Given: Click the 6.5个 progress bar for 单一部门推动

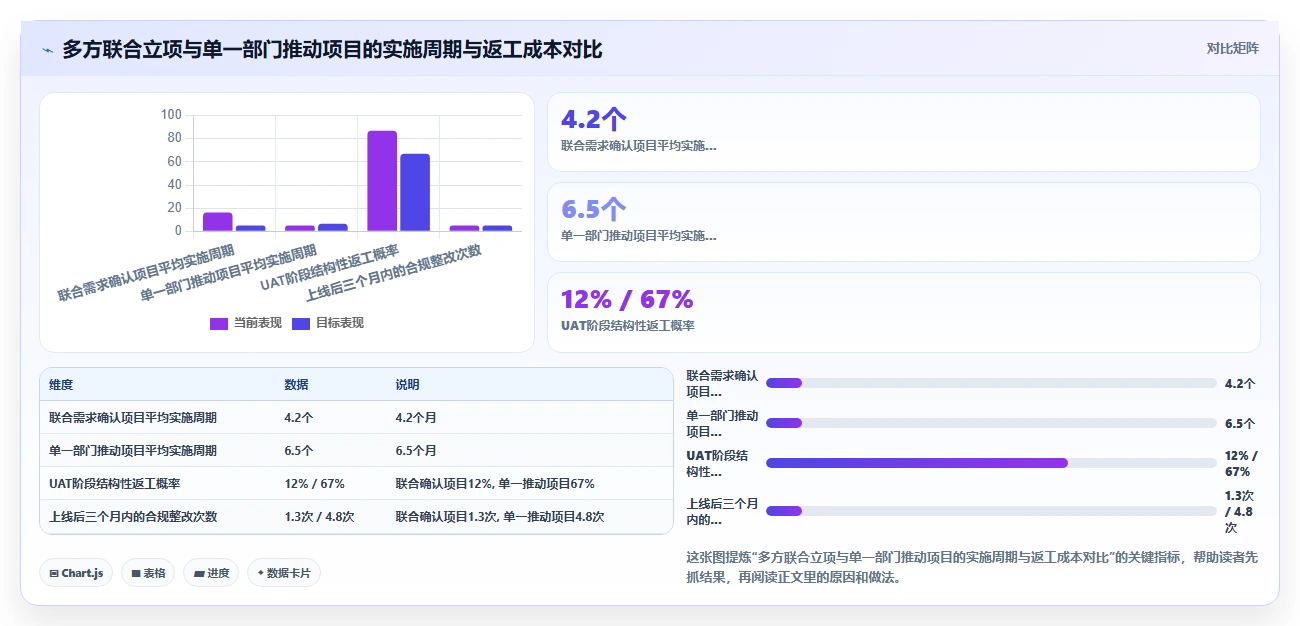Looking at the screenshot, I should [x=991, y=423].
